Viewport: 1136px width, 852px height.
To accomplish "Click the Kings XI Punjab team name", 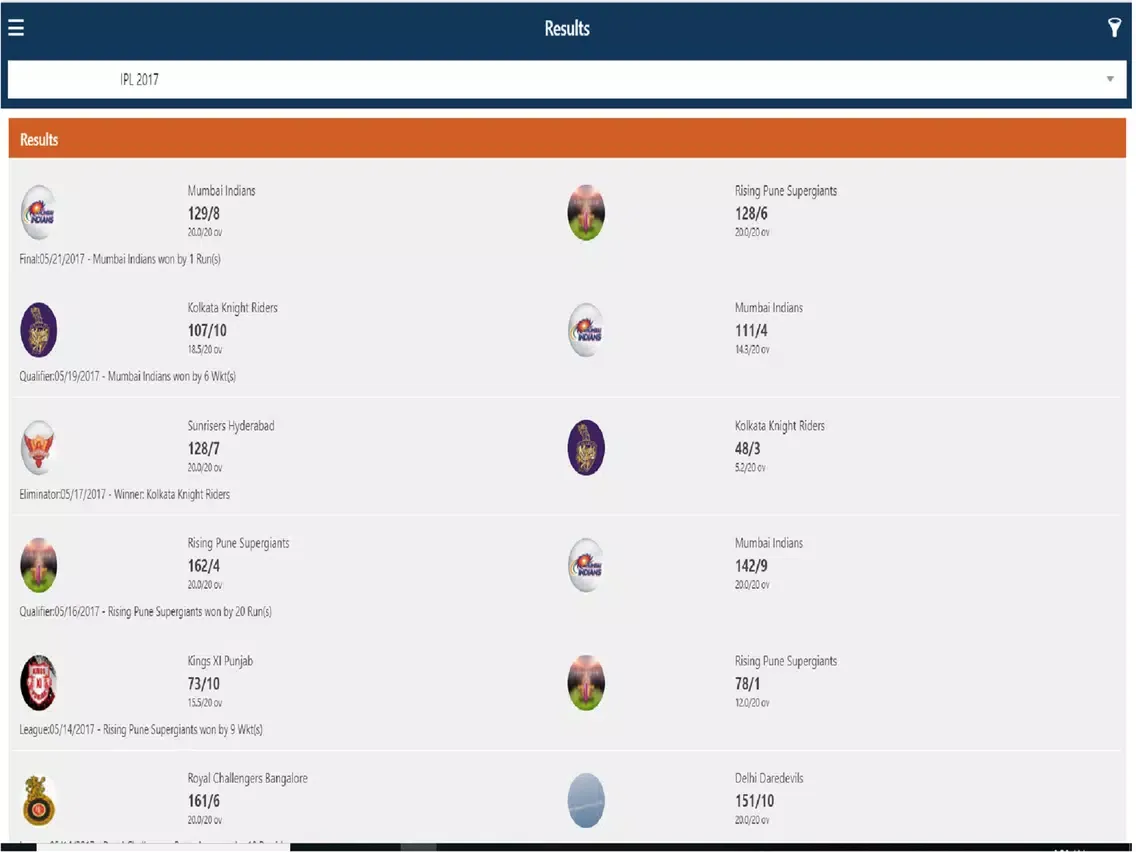I will point(220,661).
